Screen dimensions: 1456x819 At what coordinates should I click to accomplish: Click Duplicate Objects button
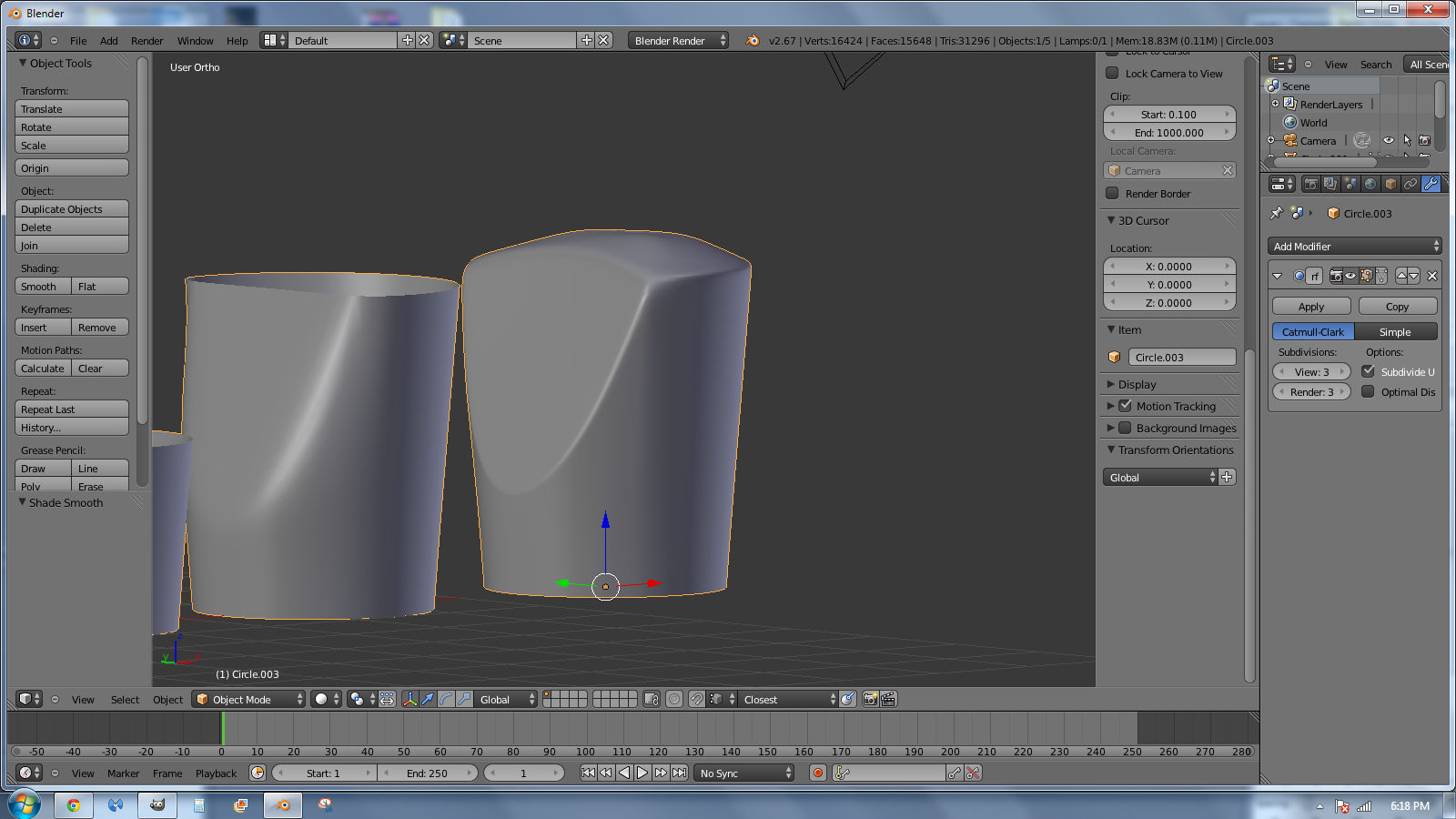(x=72, y=208)
